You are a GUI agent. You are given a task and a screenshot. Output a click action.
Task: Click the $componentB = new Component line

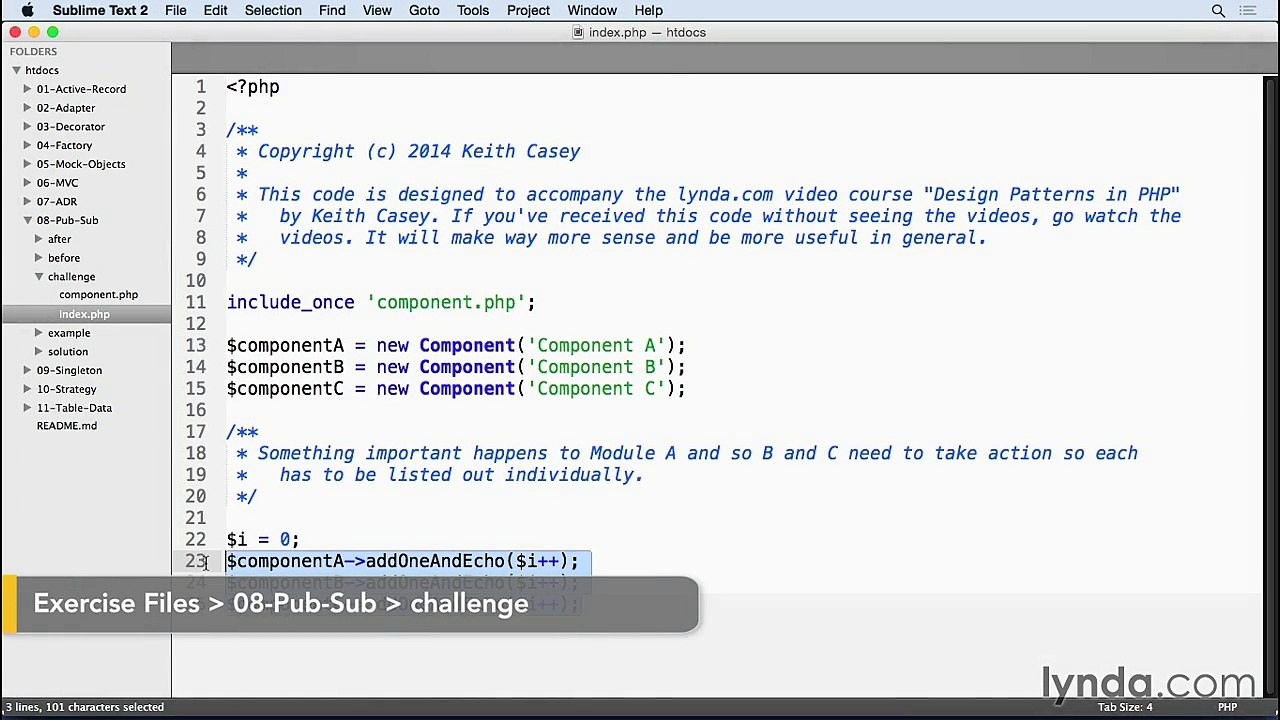(456, 367)
